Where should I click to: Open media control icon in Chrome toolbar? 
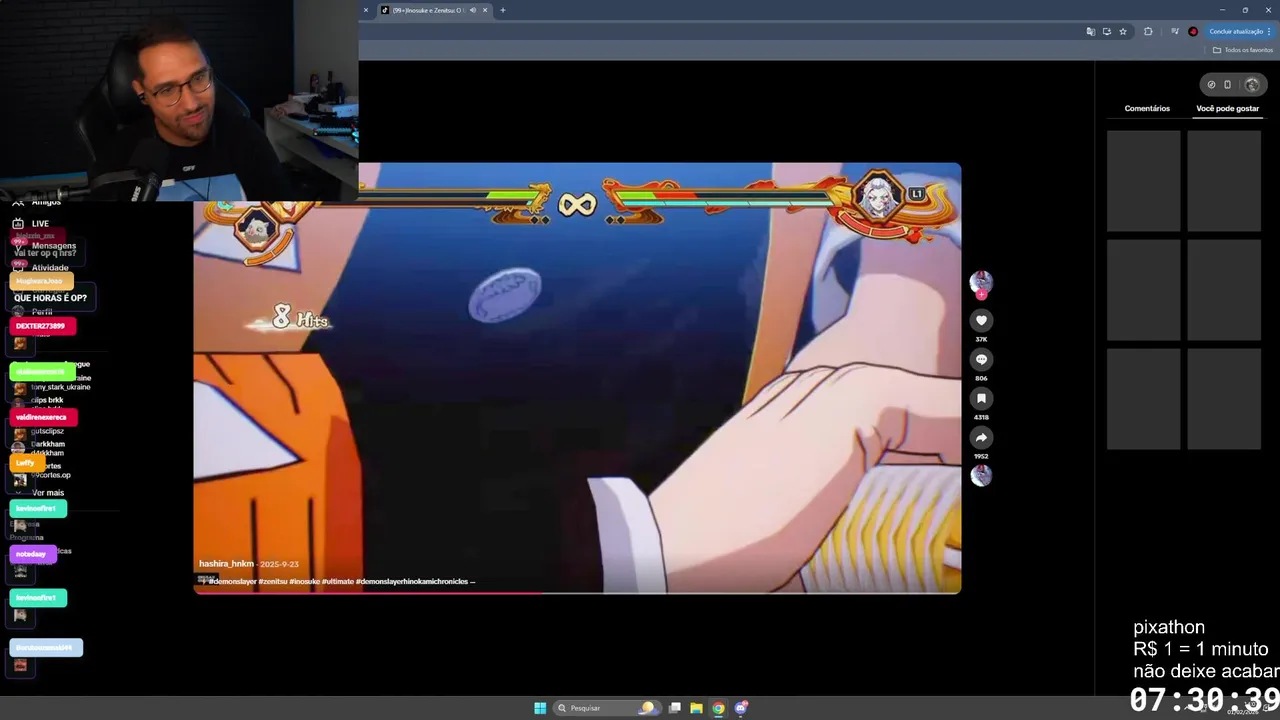[x=1175, y=31]
